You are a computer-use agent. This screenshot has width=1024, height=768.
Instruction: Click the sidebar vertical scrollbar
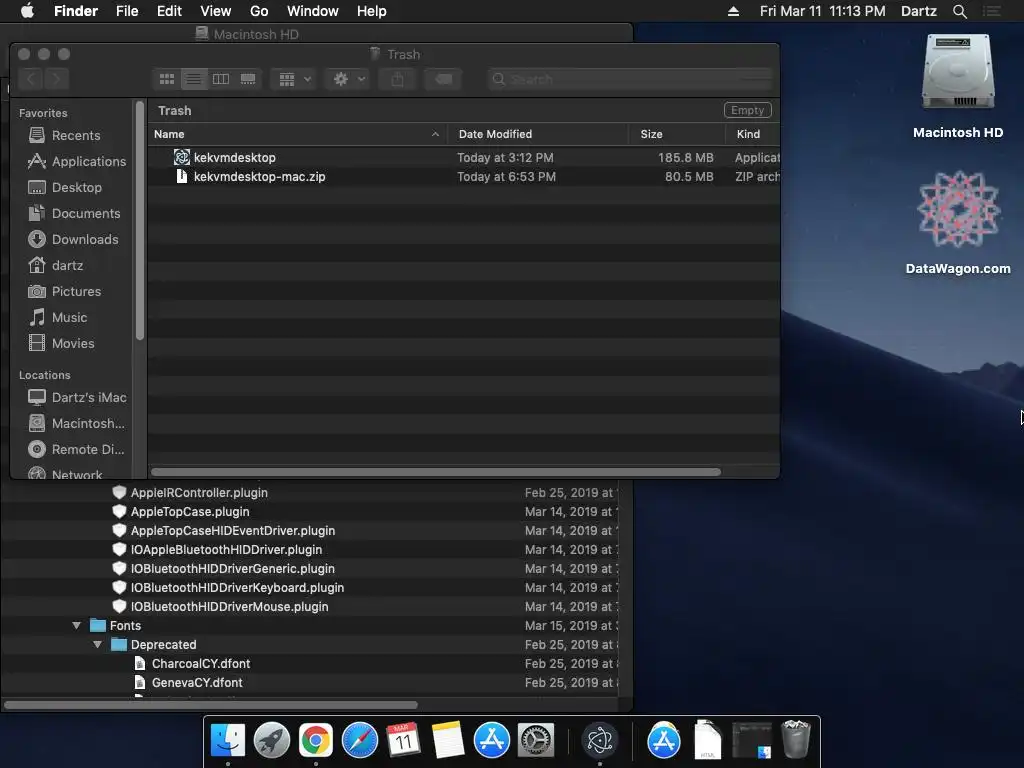[140, 220]
